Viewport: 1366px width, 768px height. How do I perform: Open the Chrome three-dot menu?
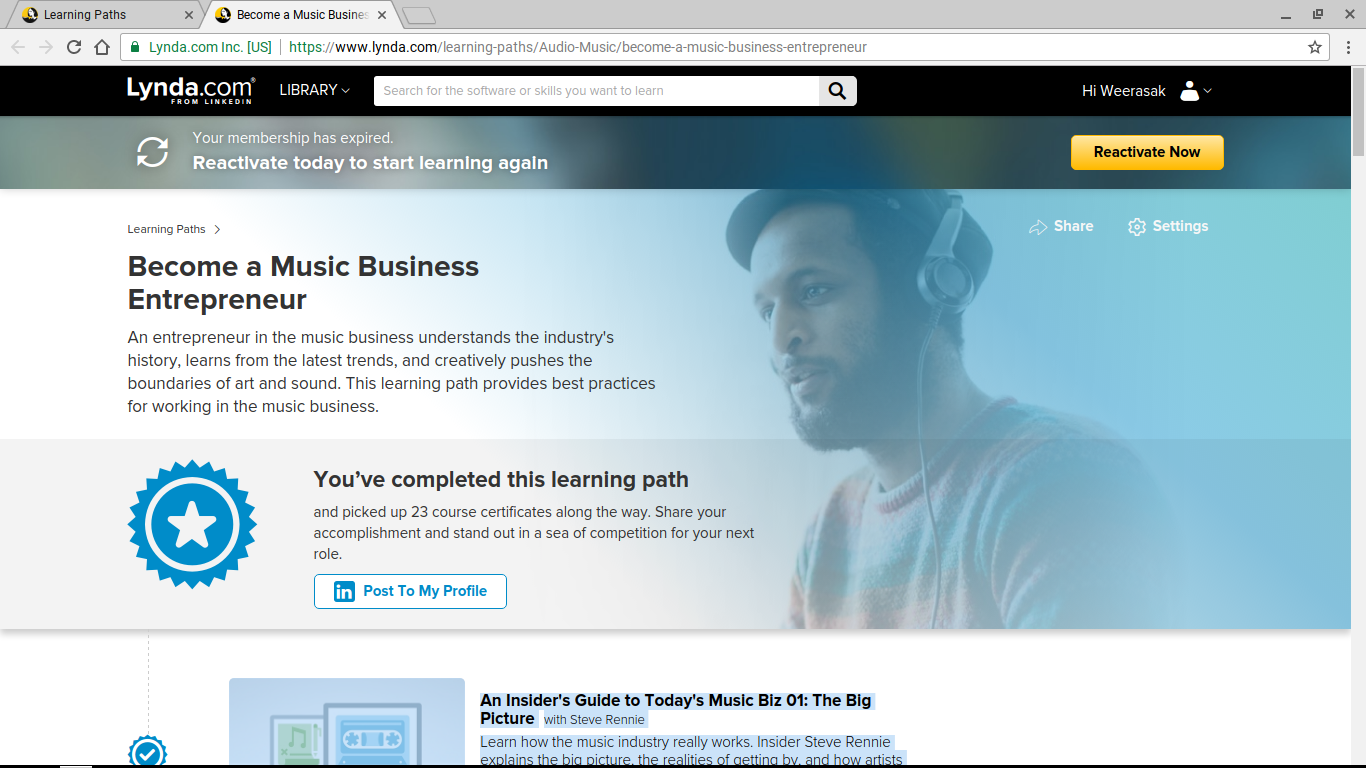point(1349,47)
